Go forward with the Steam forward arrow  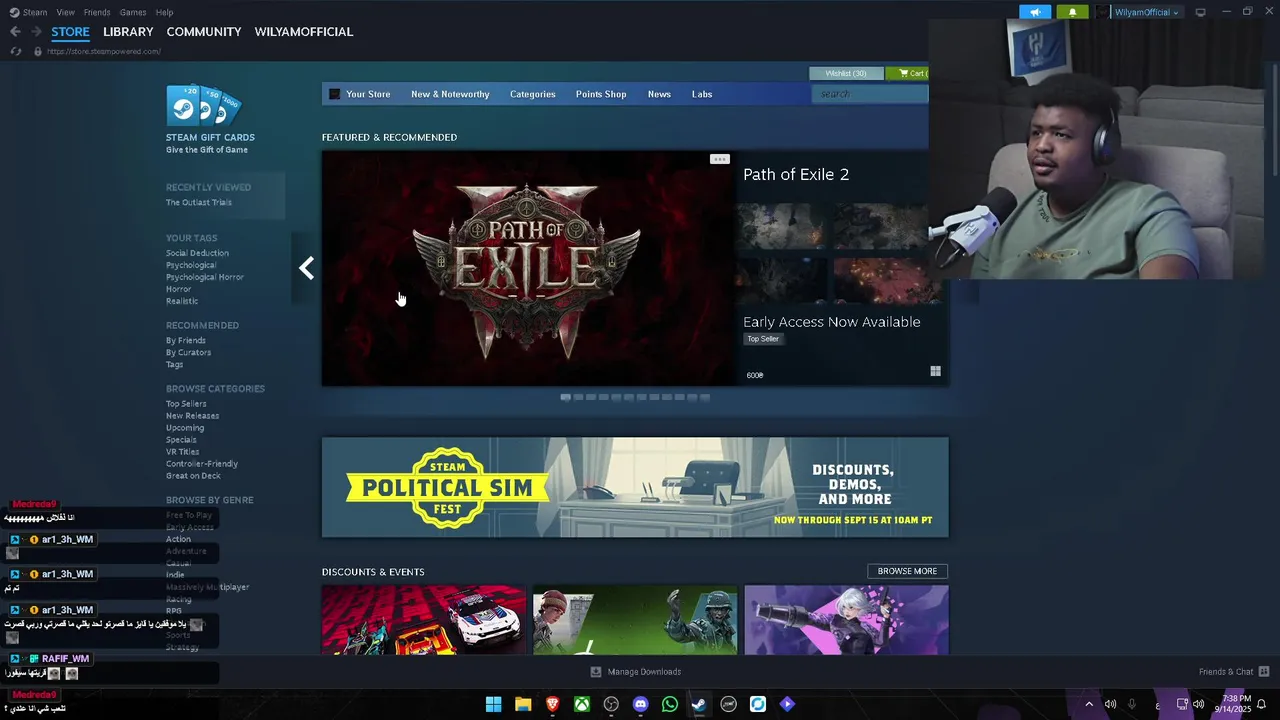click(36, 32)
